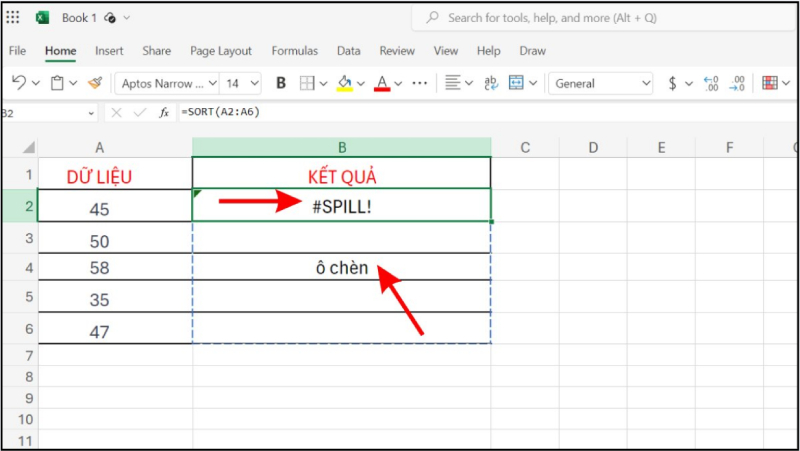800x451 pixels.
Task: Toggle Bold formatting
Action: (281, 83)
